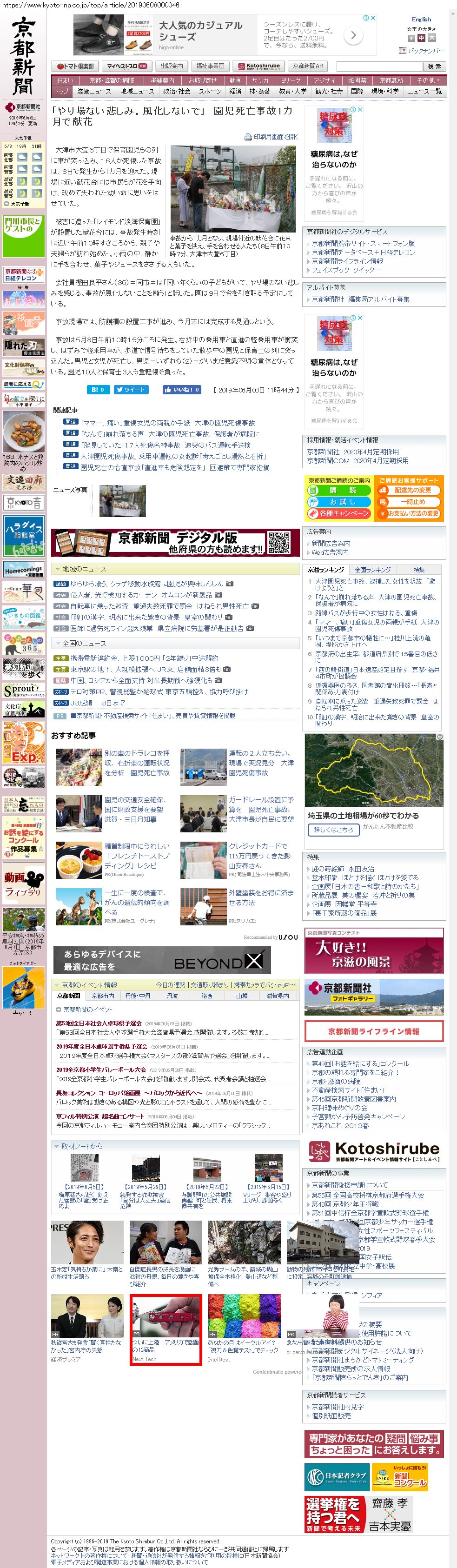Collapse the 全国のニュース section
The width and height of the screenshot is (457, 1568).
[57, 643]
